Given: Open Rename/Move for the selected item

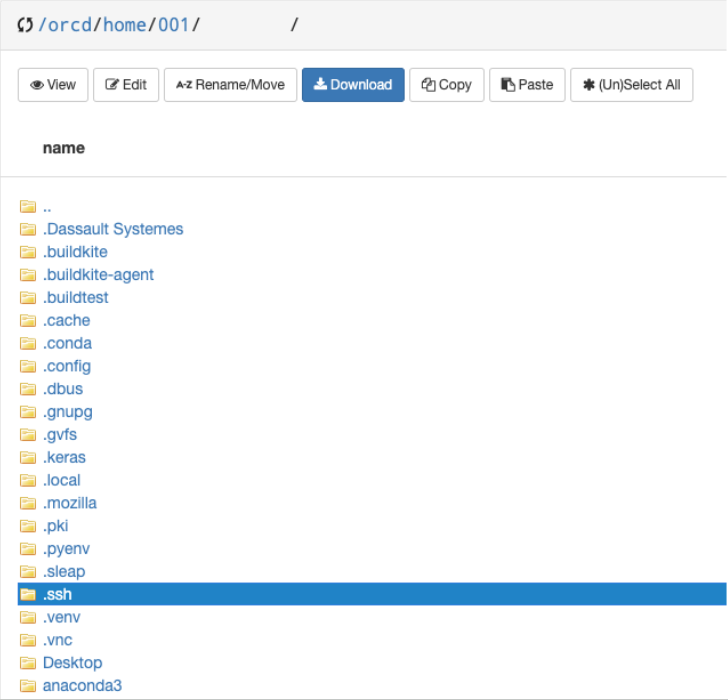Looking at the screenshot, I should (230, 85).
